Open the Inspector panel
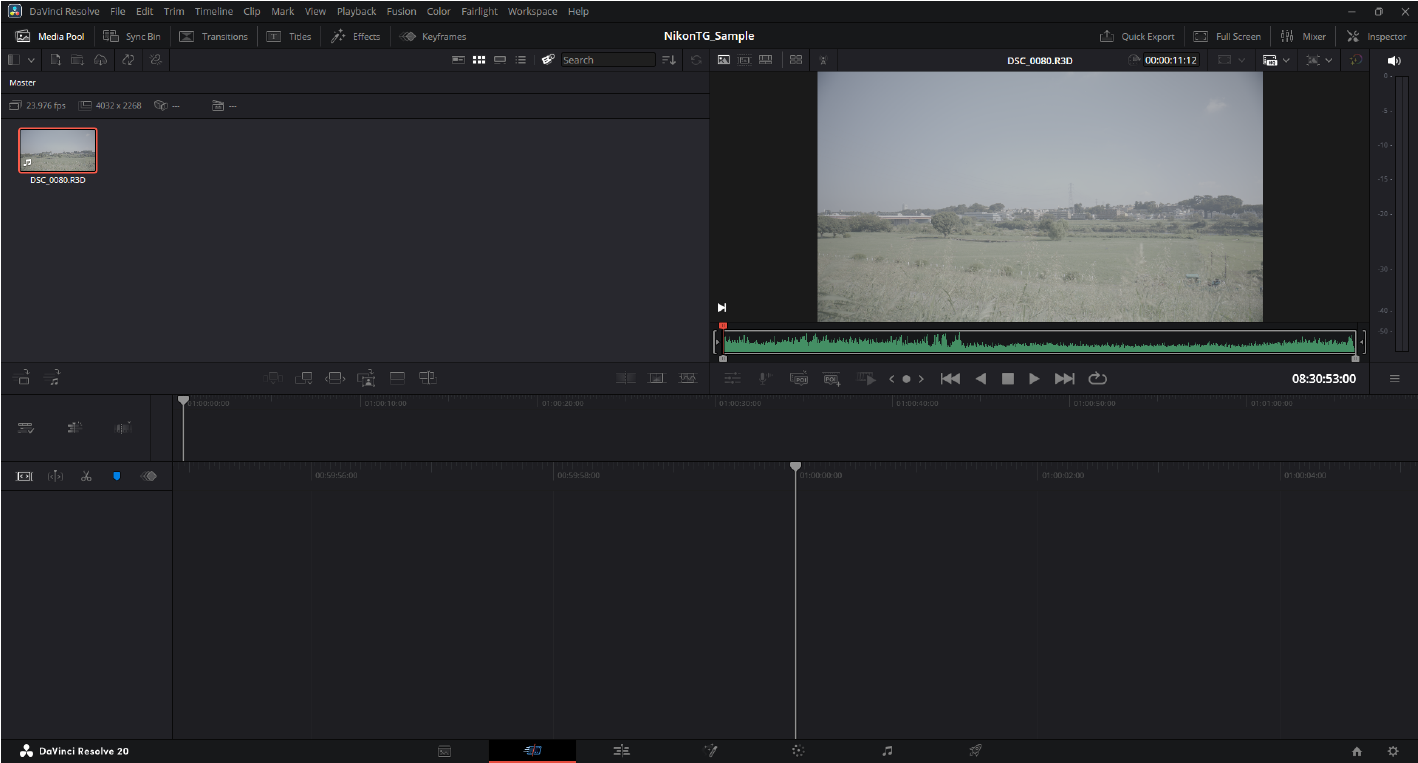The width and height of the screenshot is (1418, 763). coord(1376,36)
